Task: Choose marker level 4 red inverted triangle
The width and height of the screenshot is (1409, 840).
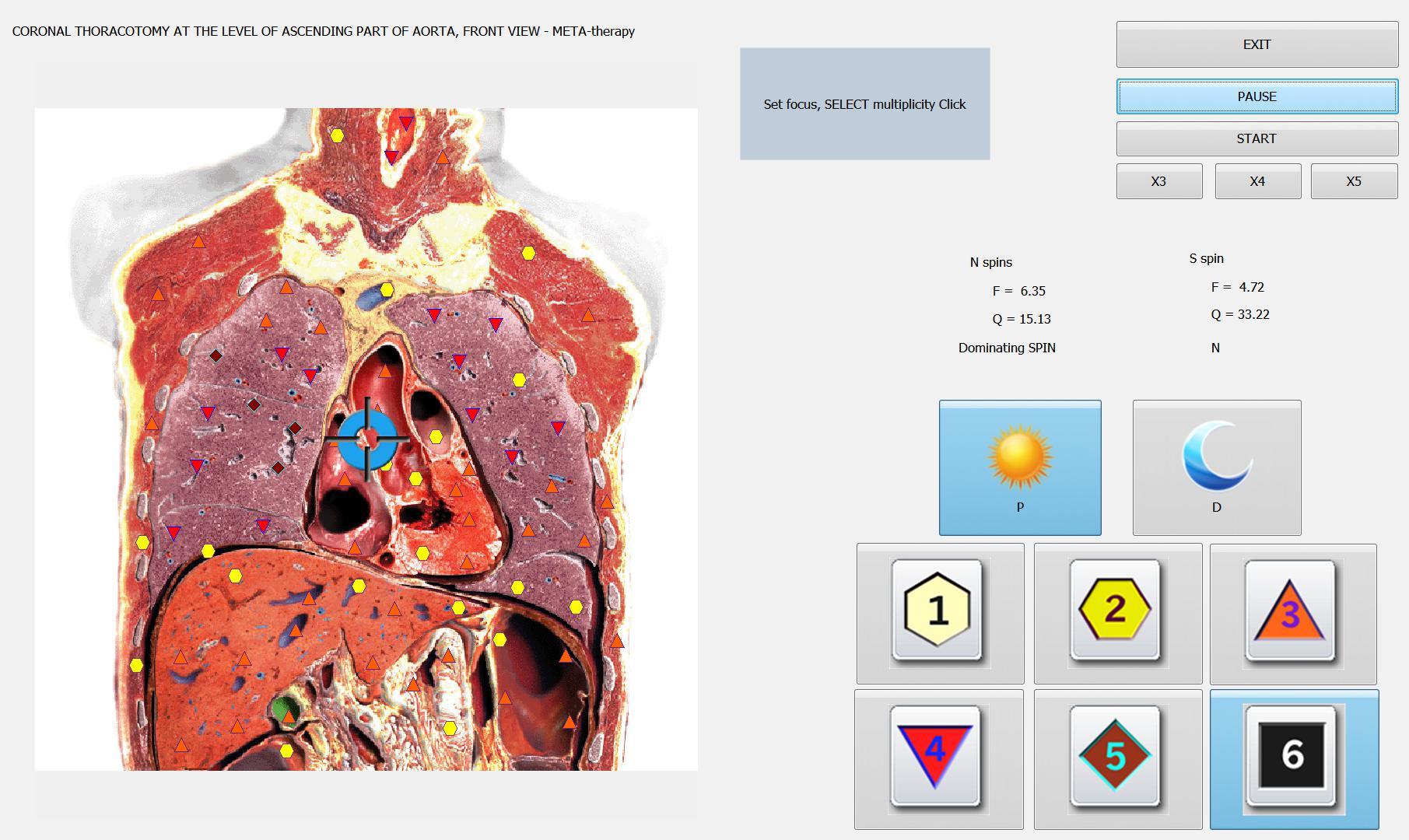Action: (939, 759)
